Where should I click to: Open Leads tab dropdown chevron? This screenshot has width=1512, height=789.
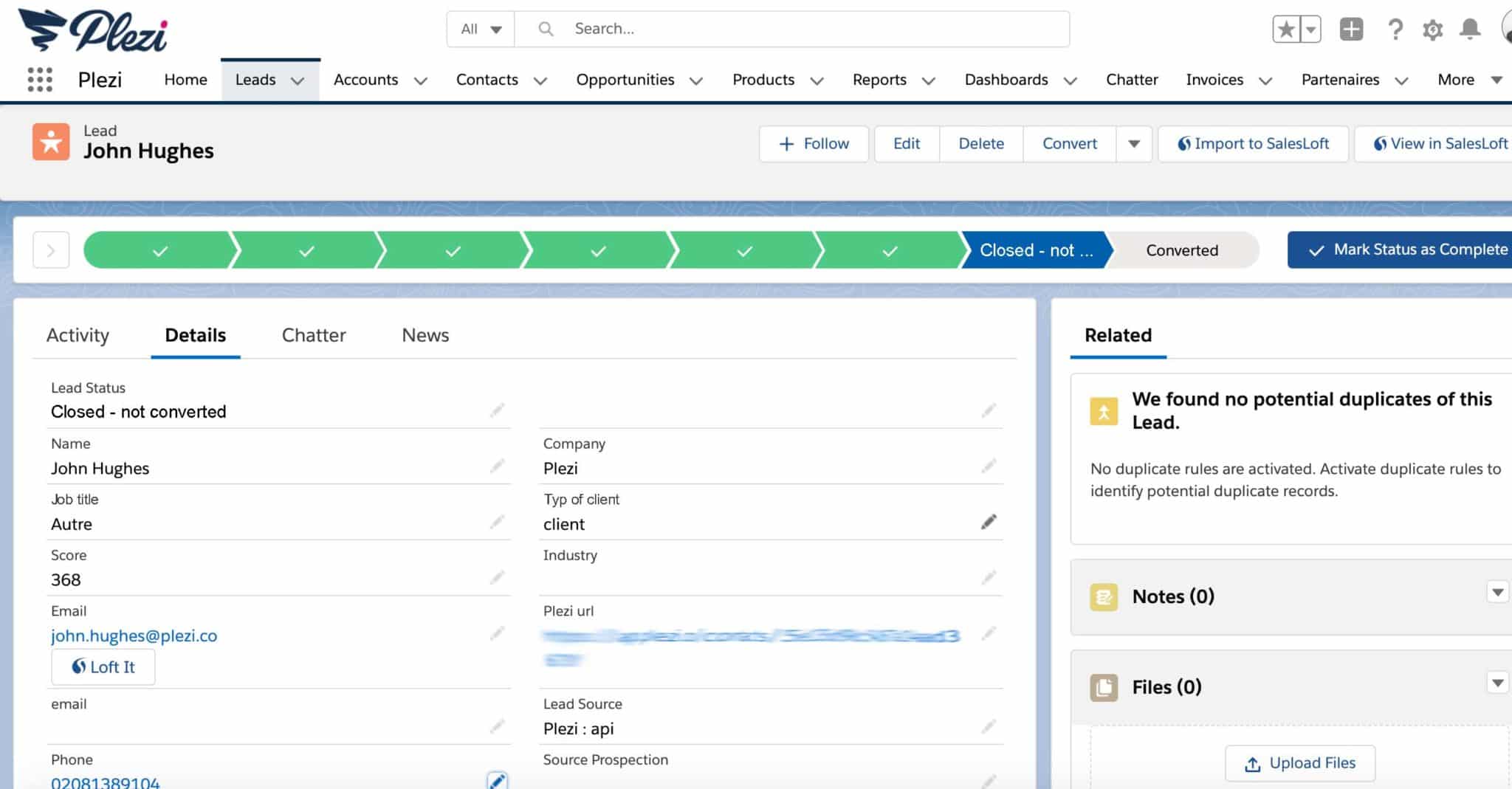tap(298, 81)
